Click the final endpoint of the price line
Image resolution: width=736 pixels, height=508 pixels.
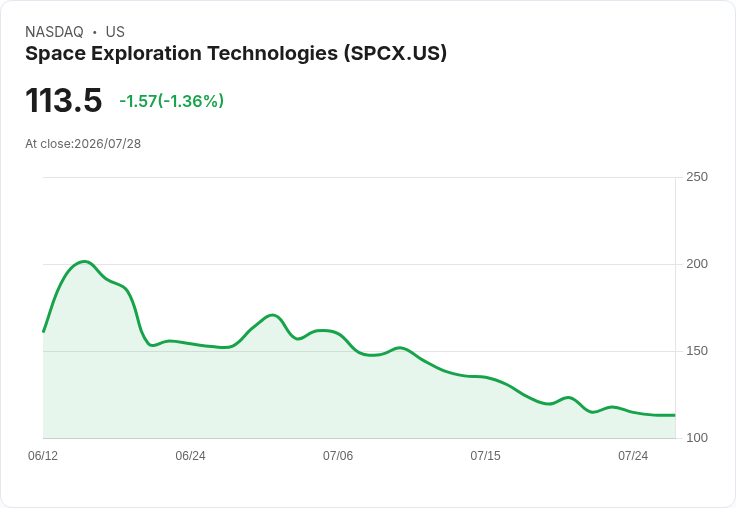(675, 415)
